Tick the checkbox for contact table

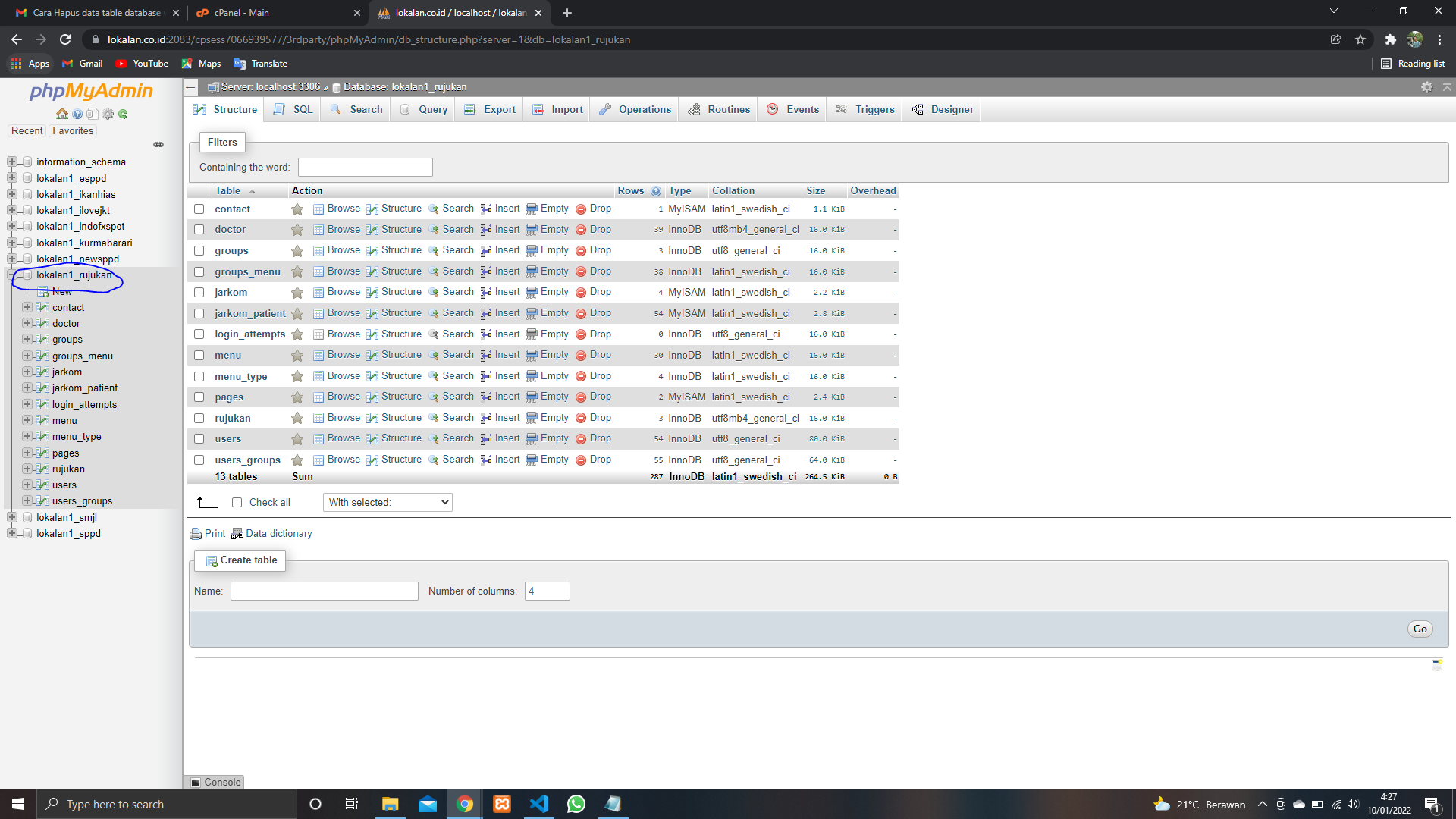199,209
